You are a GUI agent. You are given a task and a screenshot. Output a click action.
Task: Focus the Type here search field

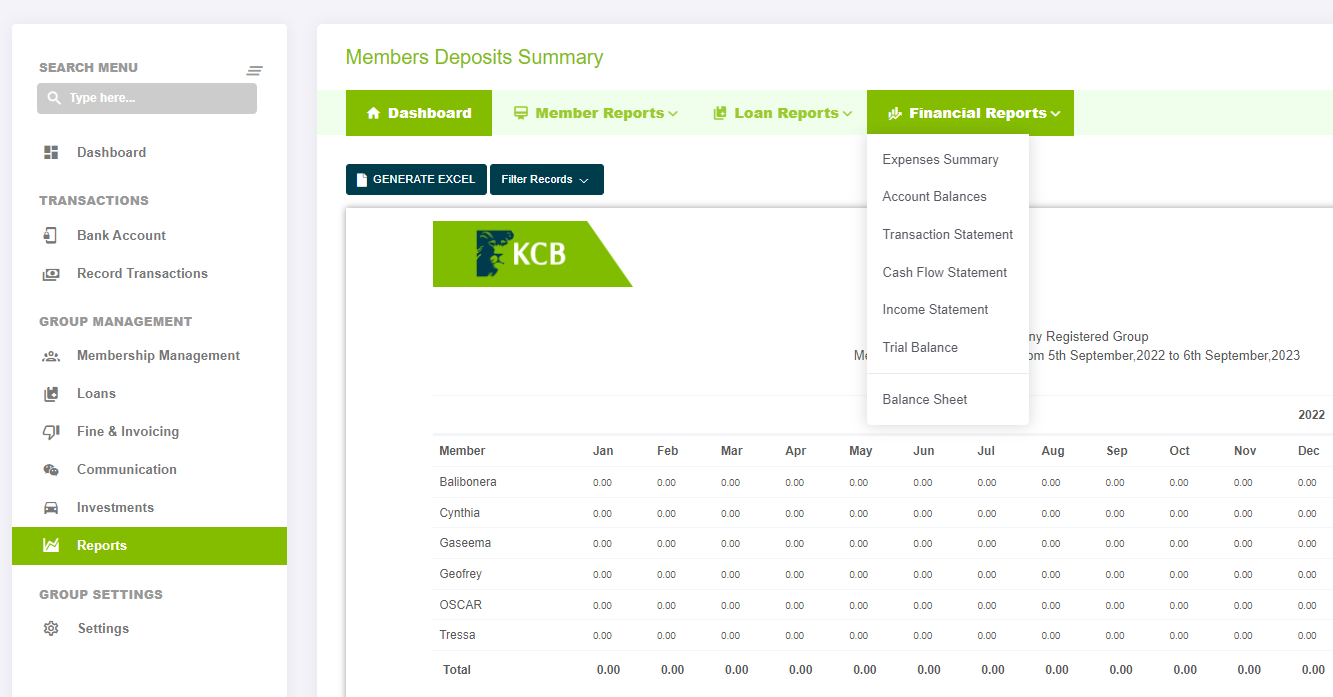pyautogui.click(x=147, y=98)
